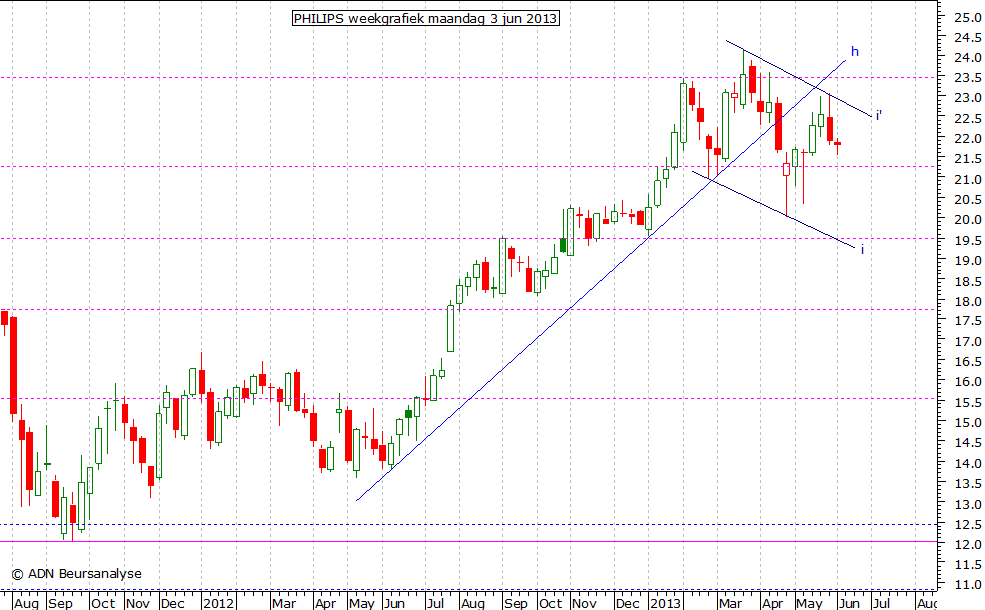Image resolution: width=985 pixels, height=610 pixels.
Task: Click the 15.0 price axis label
Action: [967, 423]
